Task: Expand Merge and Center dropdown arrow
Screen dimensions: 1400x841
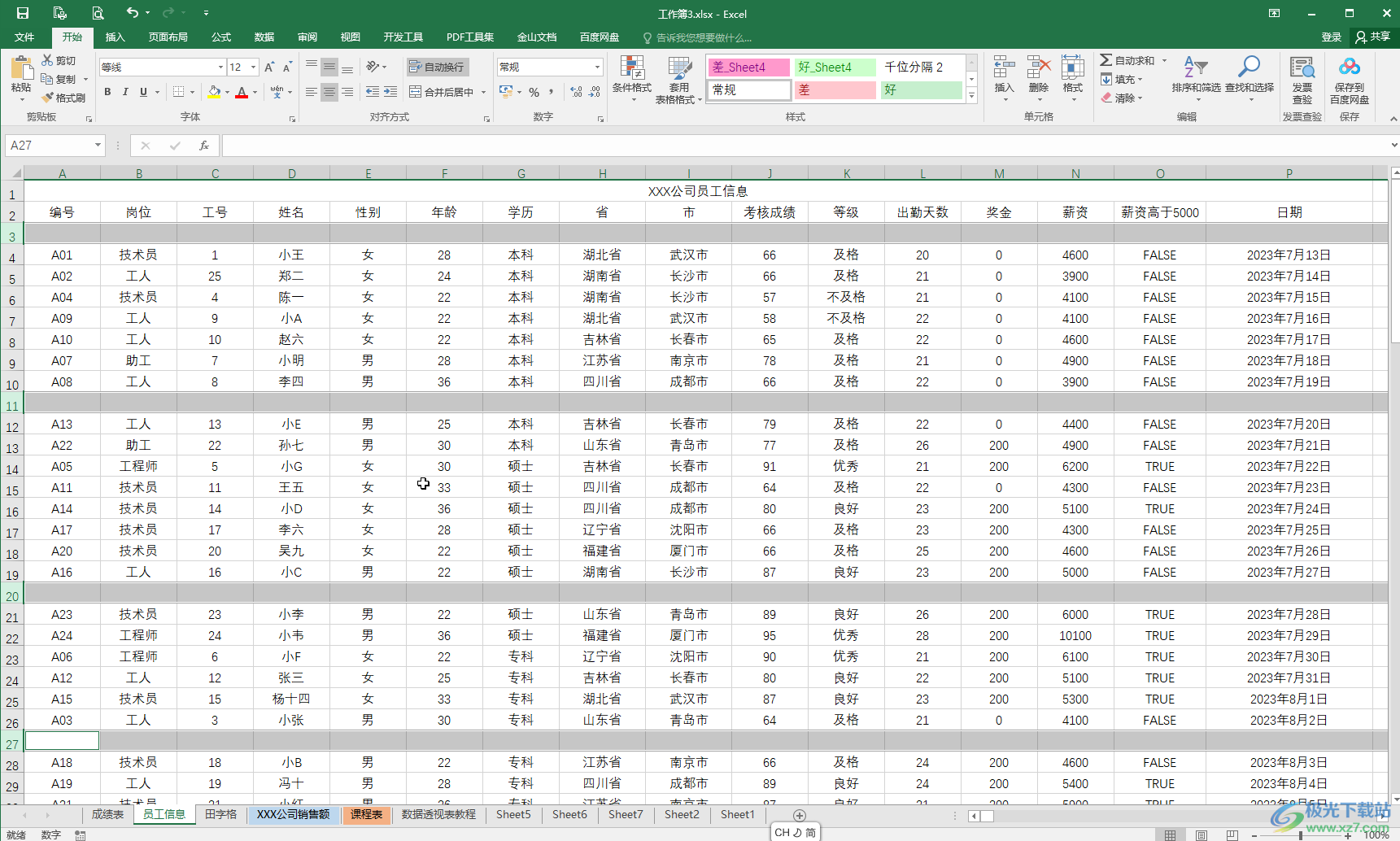Action: click(483, 92)
